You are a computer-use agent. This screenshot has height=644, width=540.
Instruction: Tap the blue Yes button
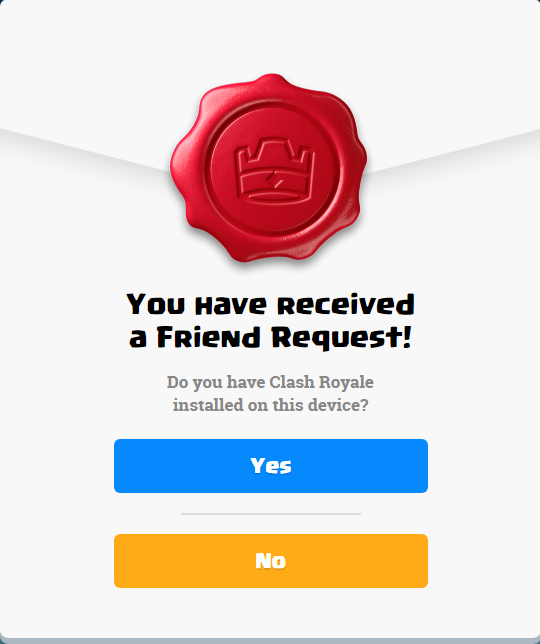pos(271,466)
